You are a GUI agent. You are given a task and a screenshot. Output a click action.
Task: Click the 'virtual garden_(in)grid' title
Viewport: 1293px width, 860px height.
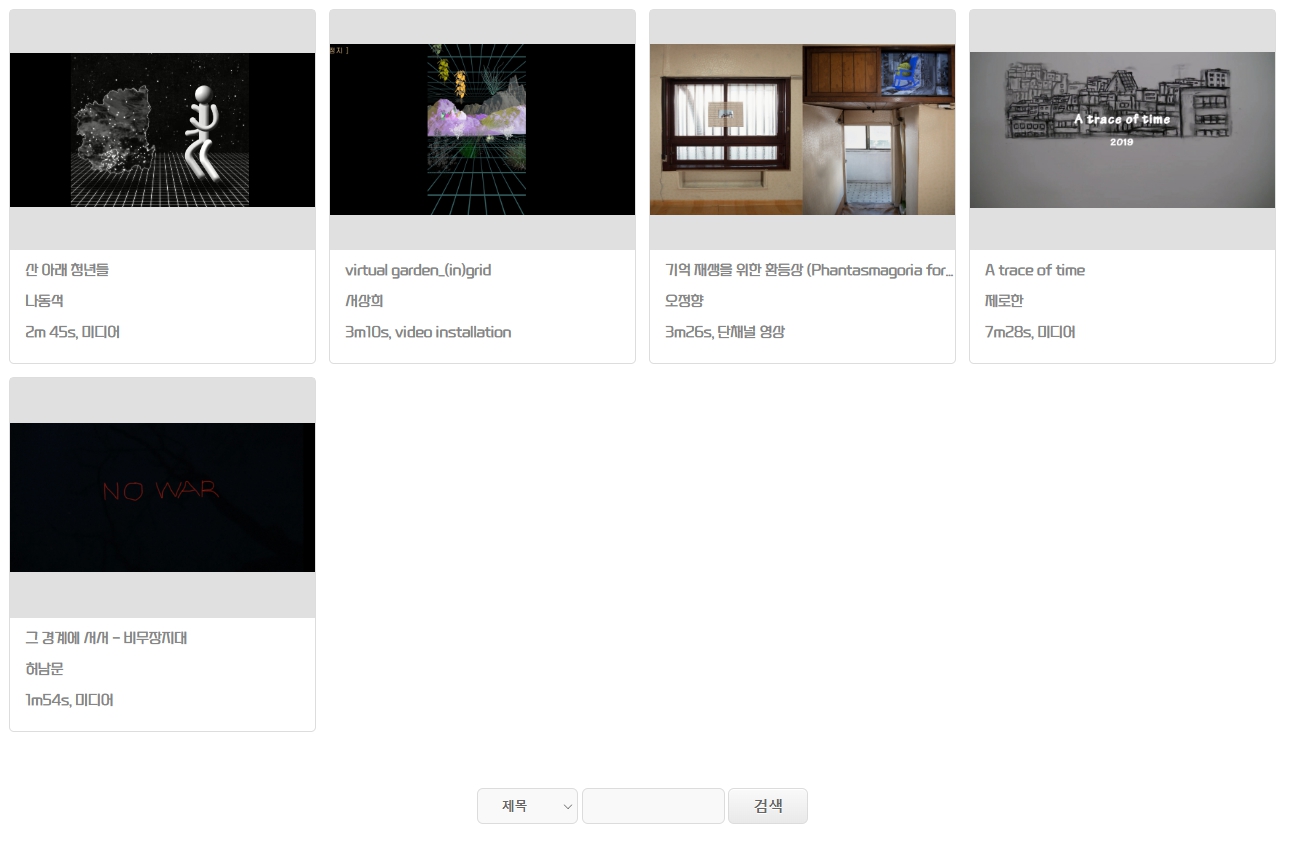click(418, 270)
